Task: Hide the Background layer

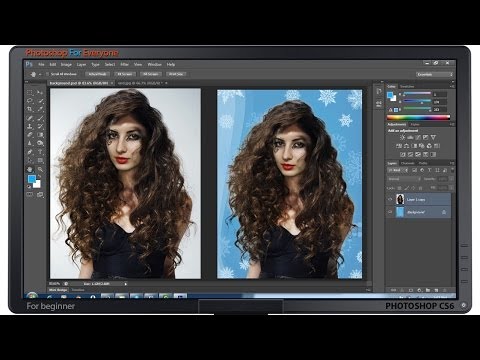Action: coord(390,212)
